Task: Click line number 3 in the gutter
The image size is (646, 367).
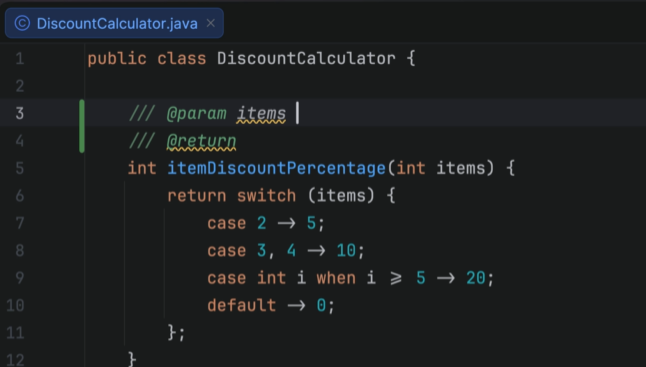Action: click(x=20, y=113)
